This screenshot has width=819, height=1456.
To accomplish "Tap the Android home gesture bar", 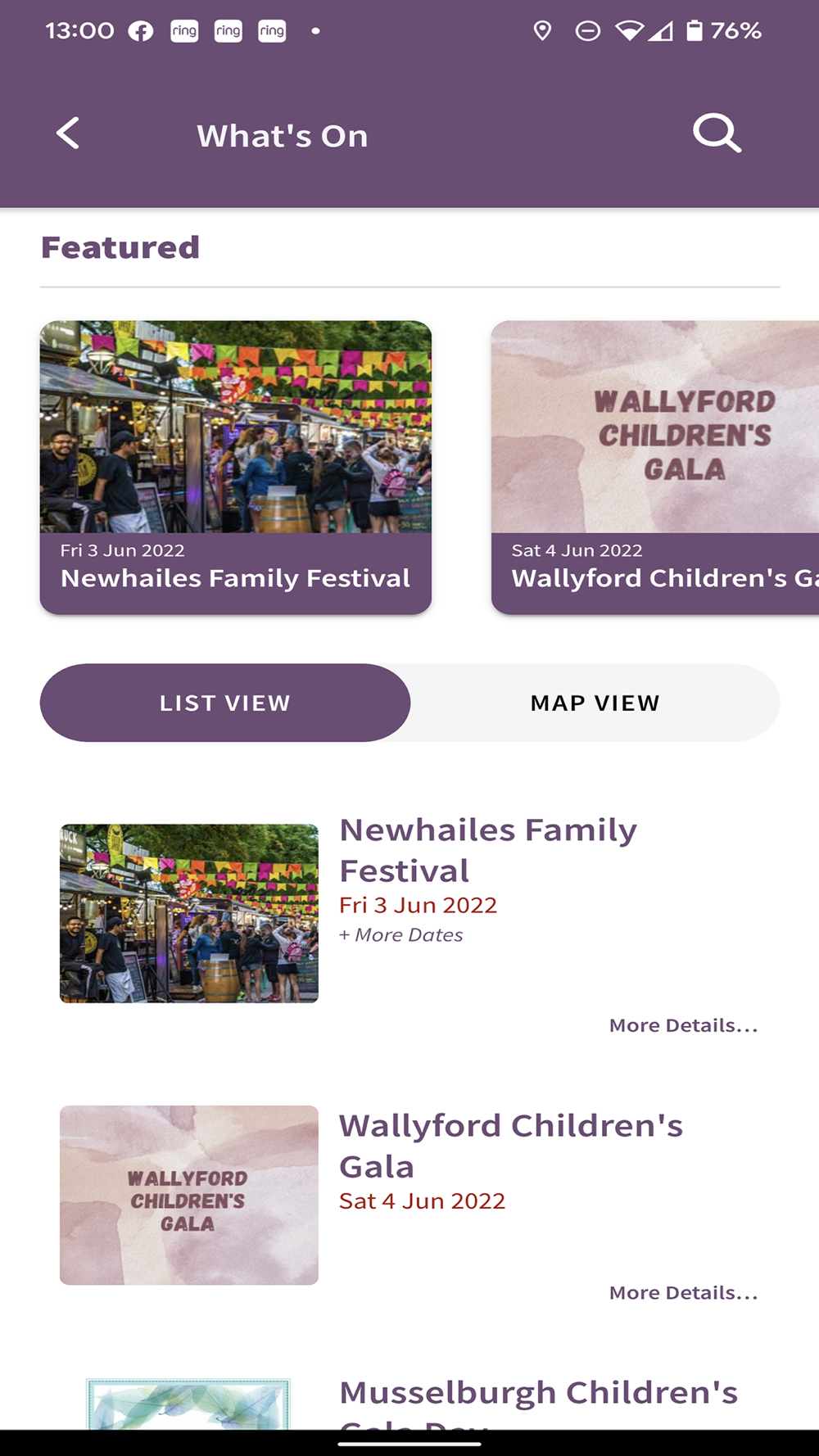I will (x=409, y=1444).
